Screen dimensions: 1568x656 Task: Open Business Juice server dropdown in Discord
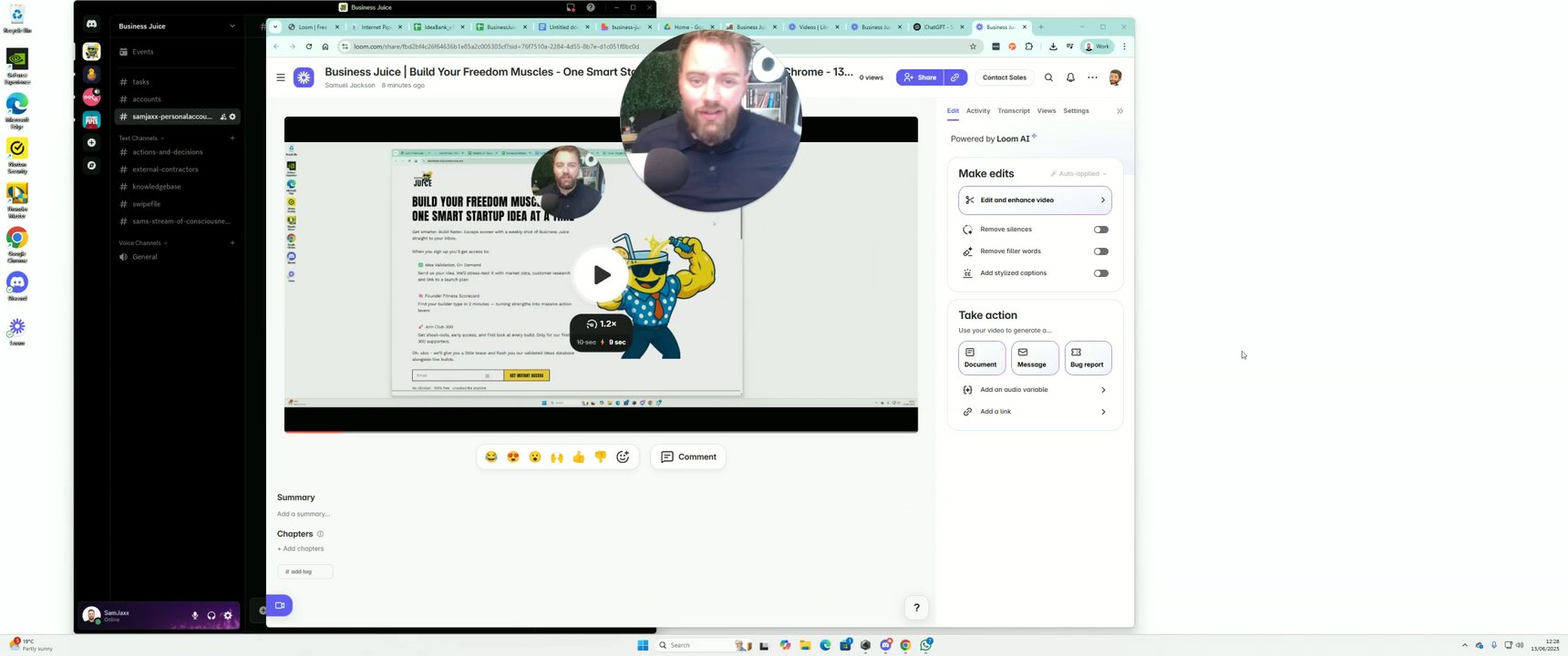click(176, 26)
